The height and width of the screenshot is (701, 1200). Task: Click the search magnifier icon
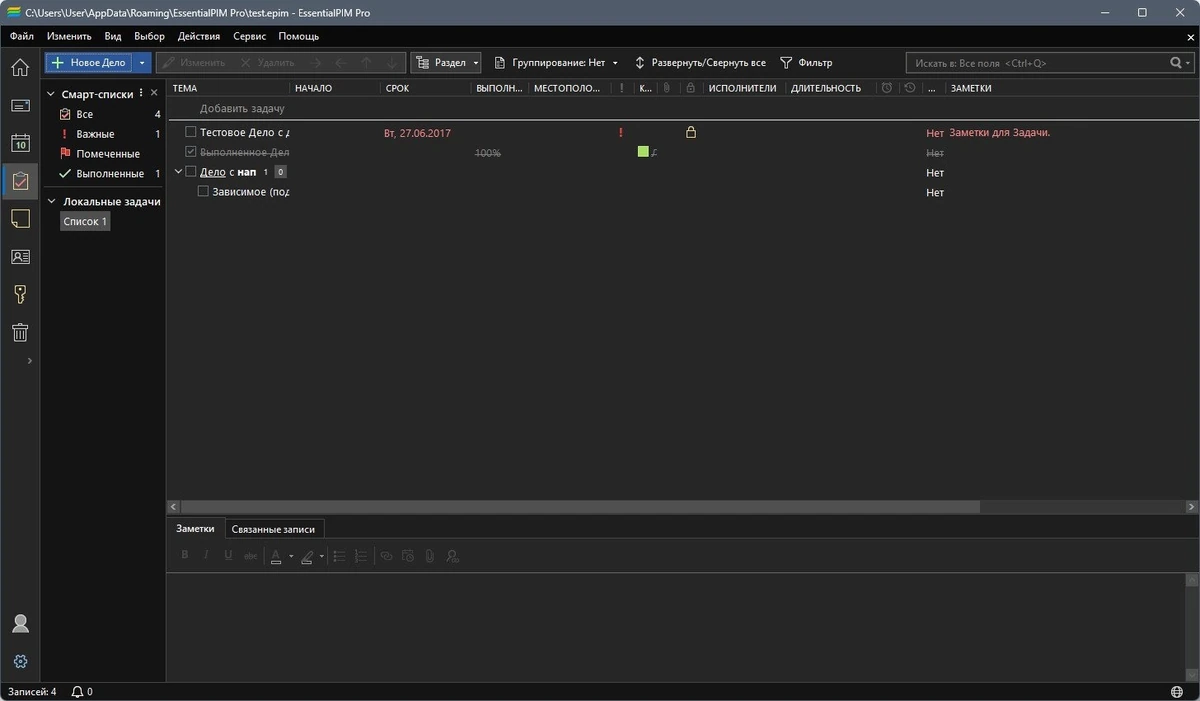click(1176, 63)
